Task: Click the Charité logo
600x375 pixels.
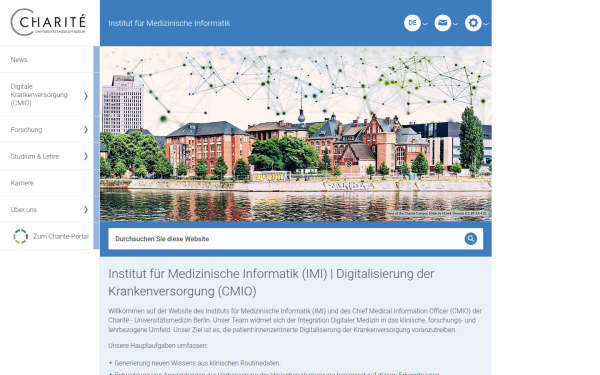Action: 48,22
